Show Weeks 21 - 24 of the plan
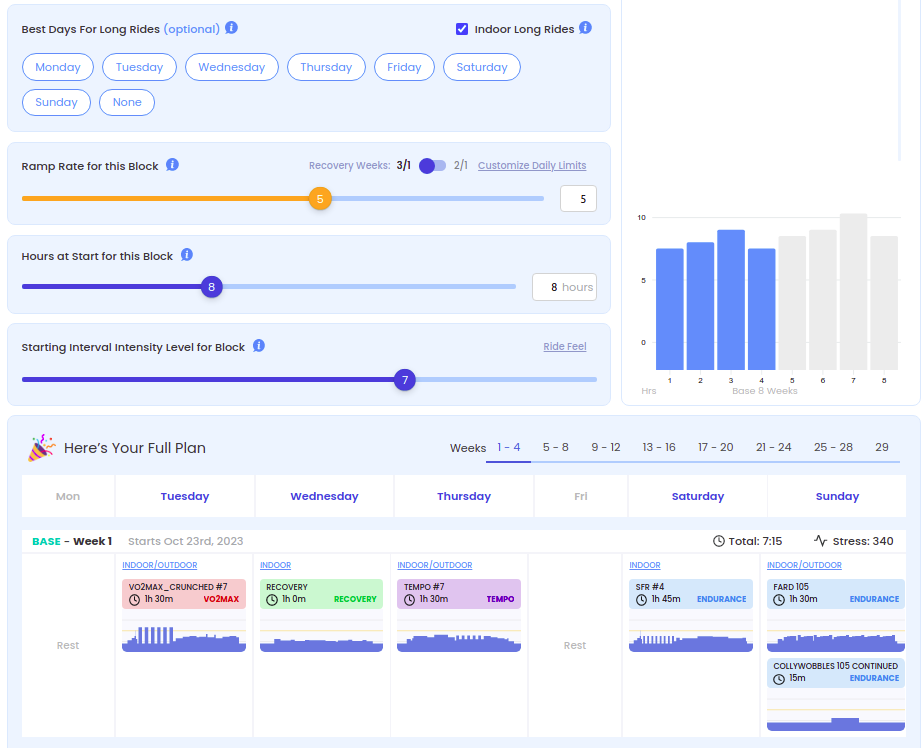The width and height of the screenshot is (921, 748). tap(774, 448)
